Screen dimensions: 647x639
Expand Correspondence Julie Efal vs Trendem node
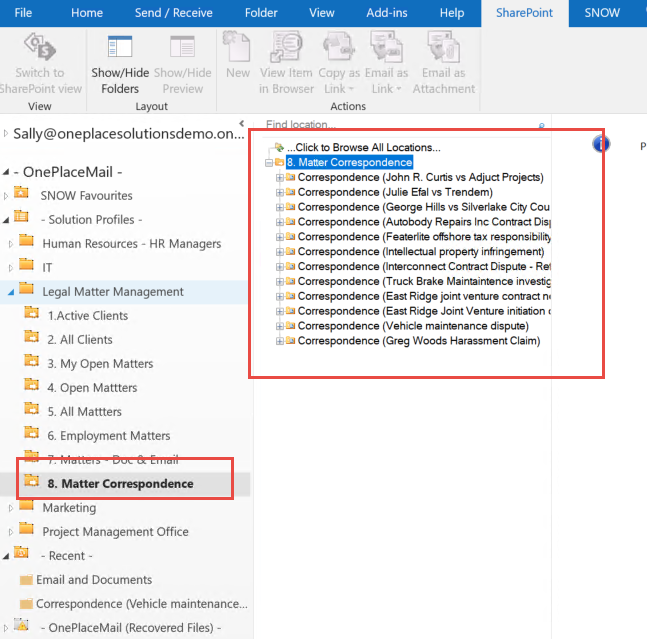(279, 193)
